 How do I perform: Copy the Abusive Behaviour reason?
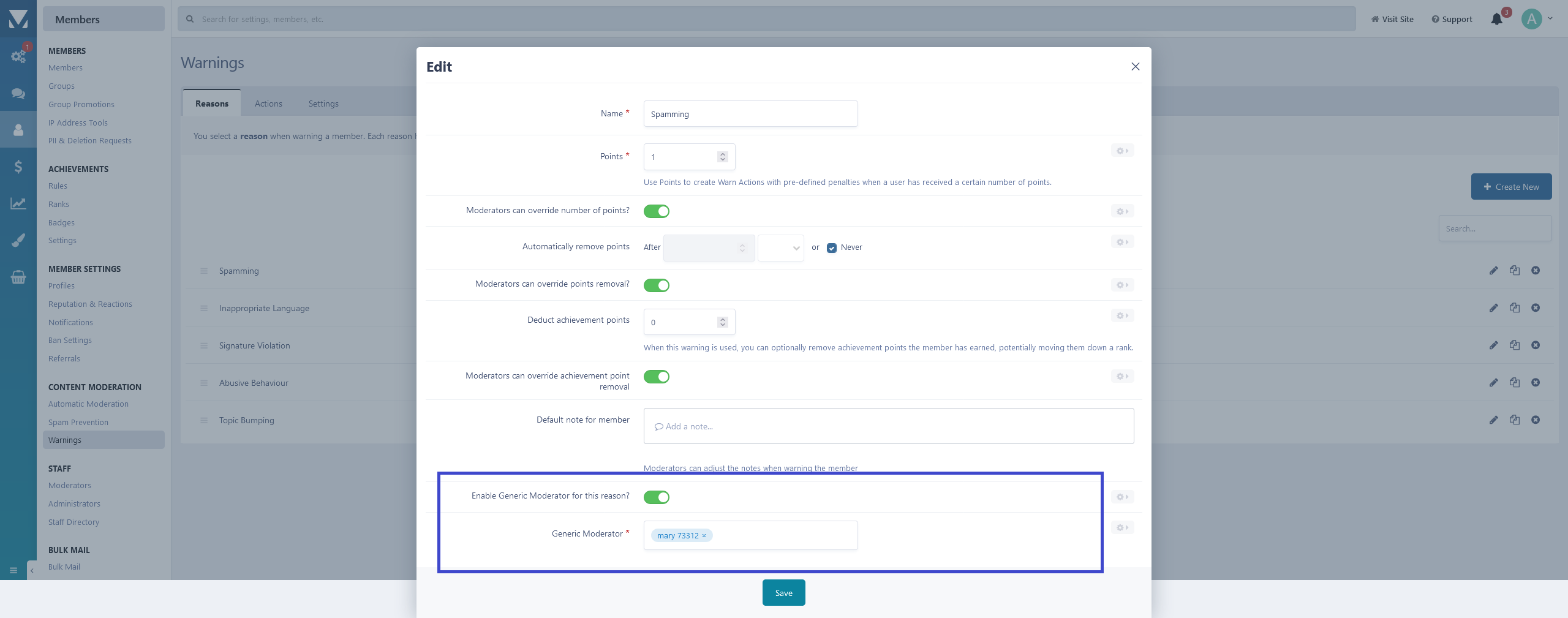click(1515, 383)
